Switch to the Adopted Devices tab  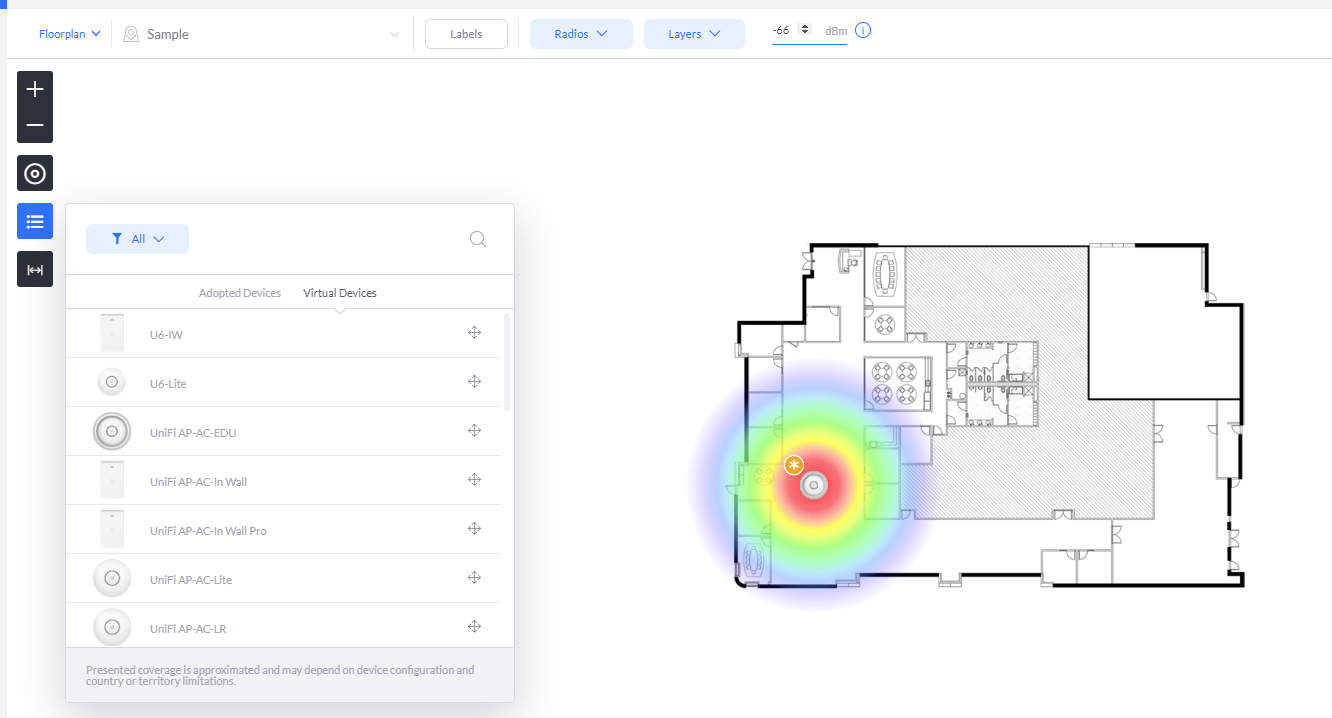tap(240, 293)
